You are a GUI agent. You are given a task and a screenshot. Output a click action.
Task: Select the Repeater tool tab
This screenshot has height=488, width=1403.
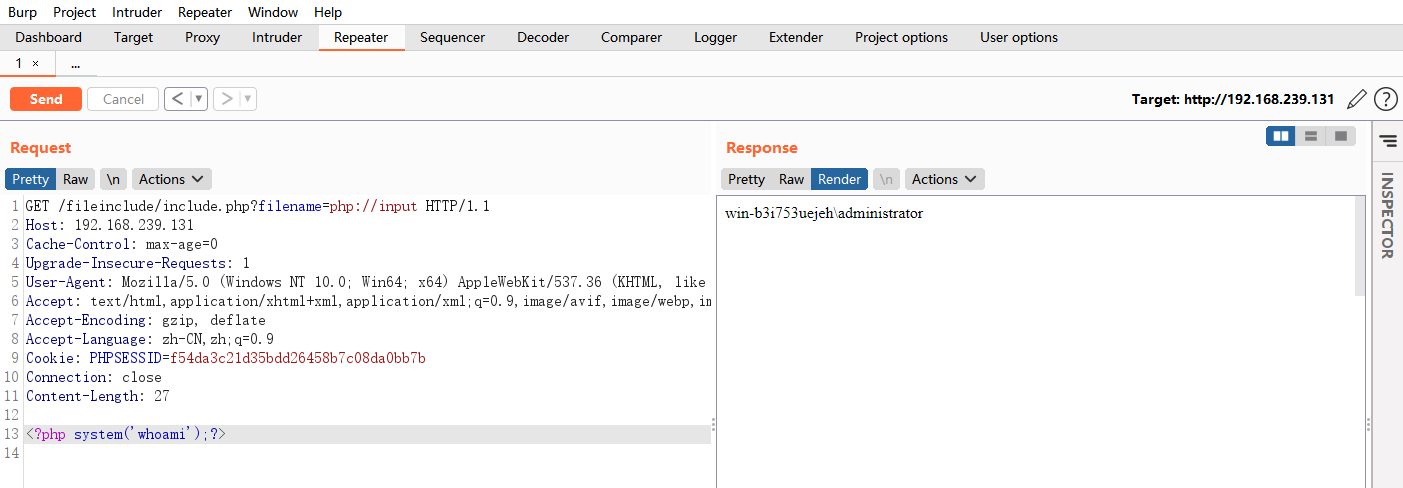(x=361, y=37)
